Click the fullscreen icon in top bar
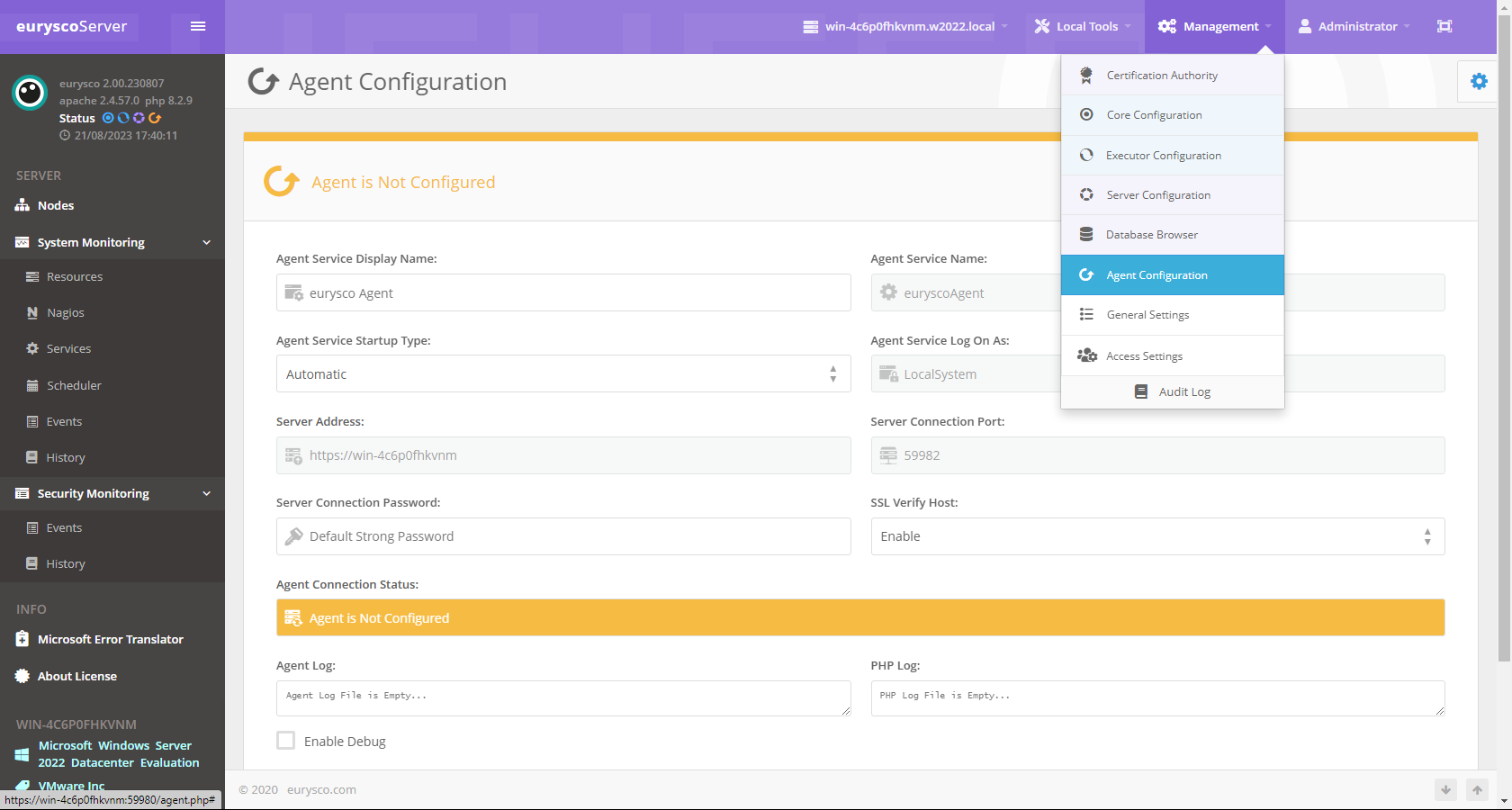Viewport: 1512px width, 810px height. click(1444, 26)
